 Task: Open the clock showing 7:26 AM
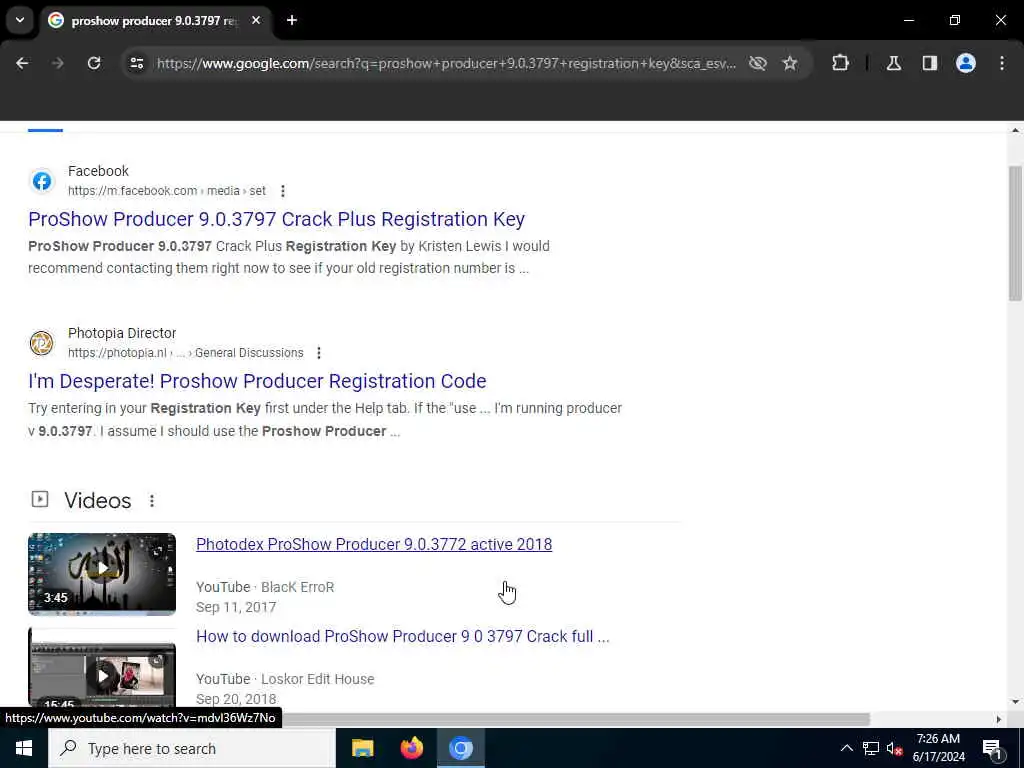[x=938, y=748]
